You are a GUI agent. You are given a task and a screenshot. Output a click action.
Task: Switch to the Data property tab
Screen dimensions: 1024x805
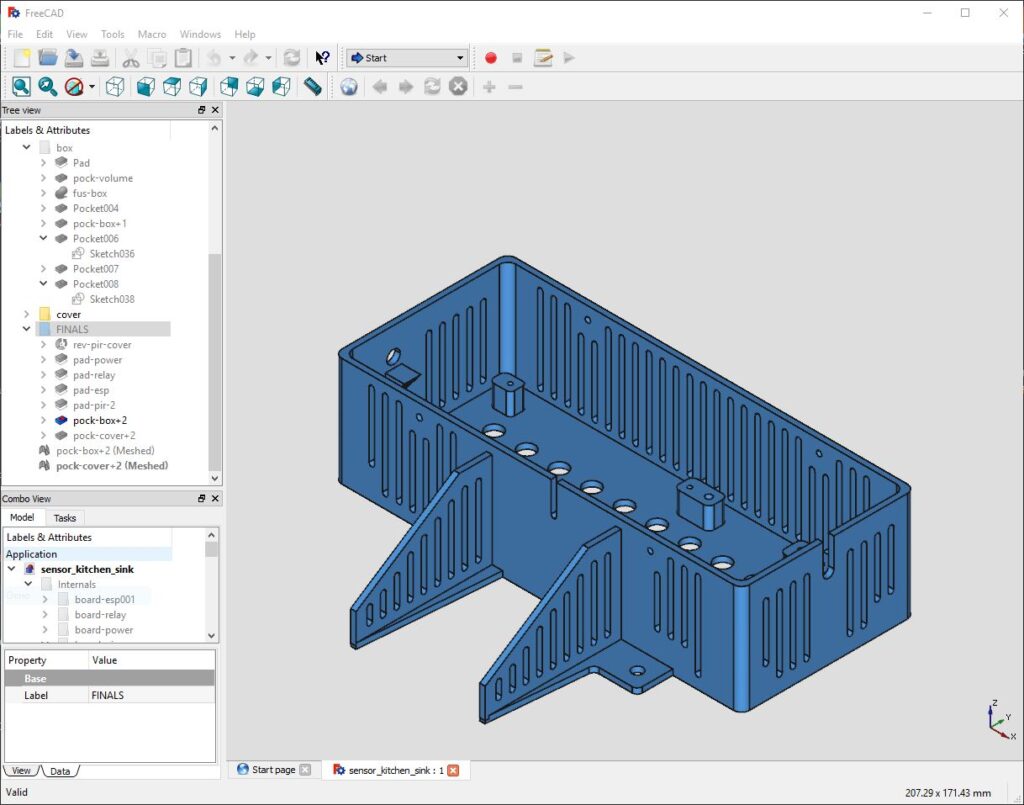60,771
